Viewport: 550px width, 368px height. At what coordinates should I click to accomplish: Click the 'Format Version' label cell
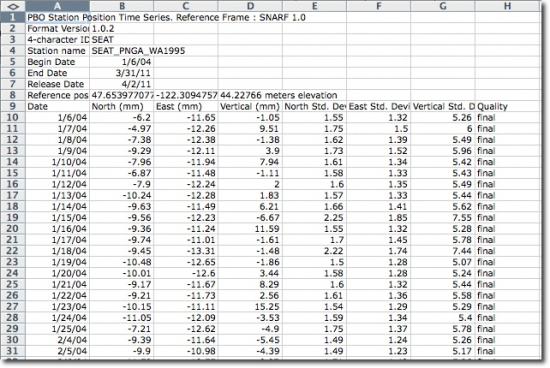(58, 28)
